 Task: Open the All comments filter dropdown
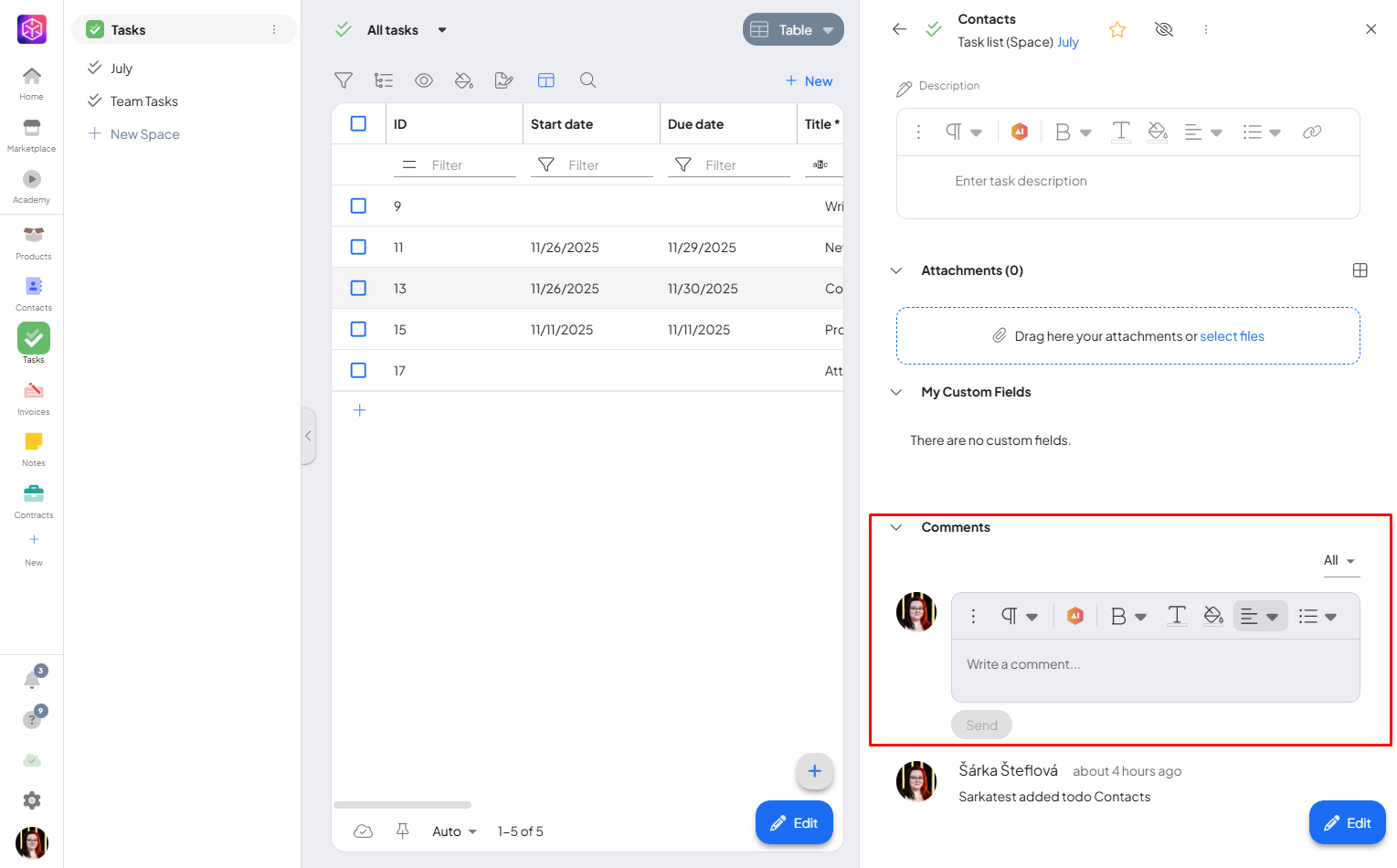click(x=1339, y=561)
